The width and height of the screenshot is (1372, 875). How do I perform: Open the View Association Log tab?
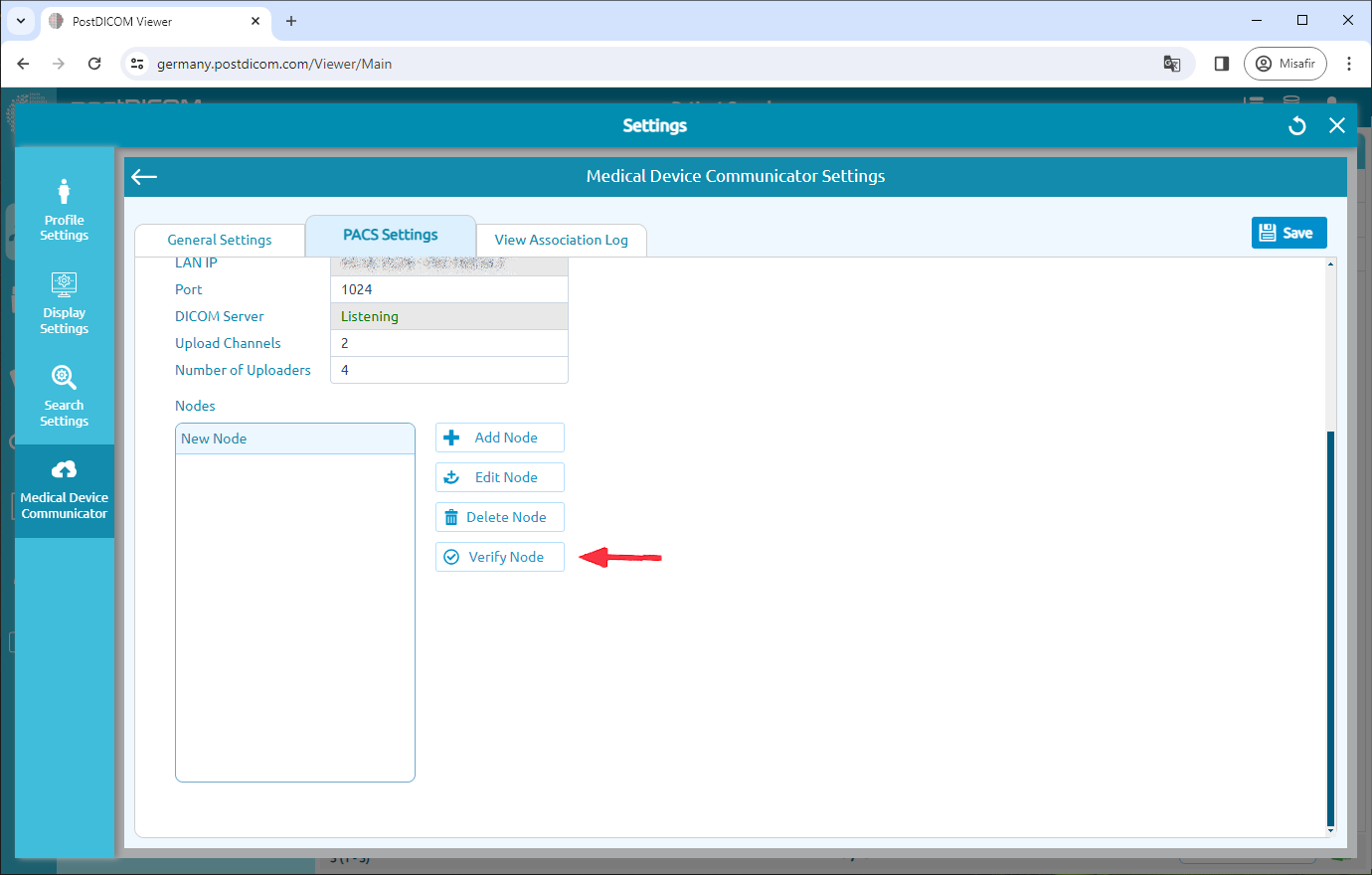coord(562,240)
